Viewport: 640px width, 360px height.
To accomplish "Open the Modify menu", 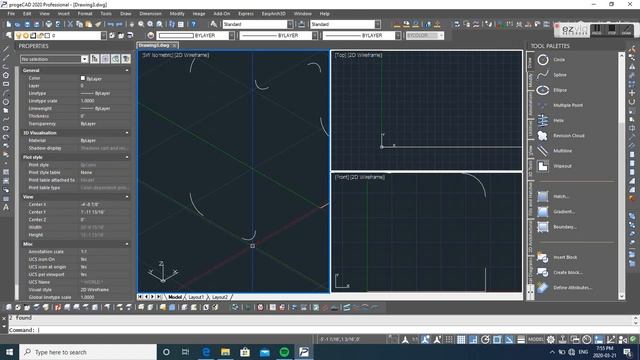I will (177, 13).
